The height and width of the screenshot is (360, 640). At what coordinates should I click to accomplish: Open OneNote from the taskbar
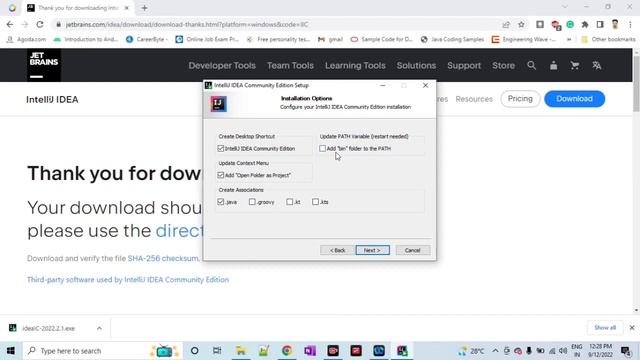310,351
